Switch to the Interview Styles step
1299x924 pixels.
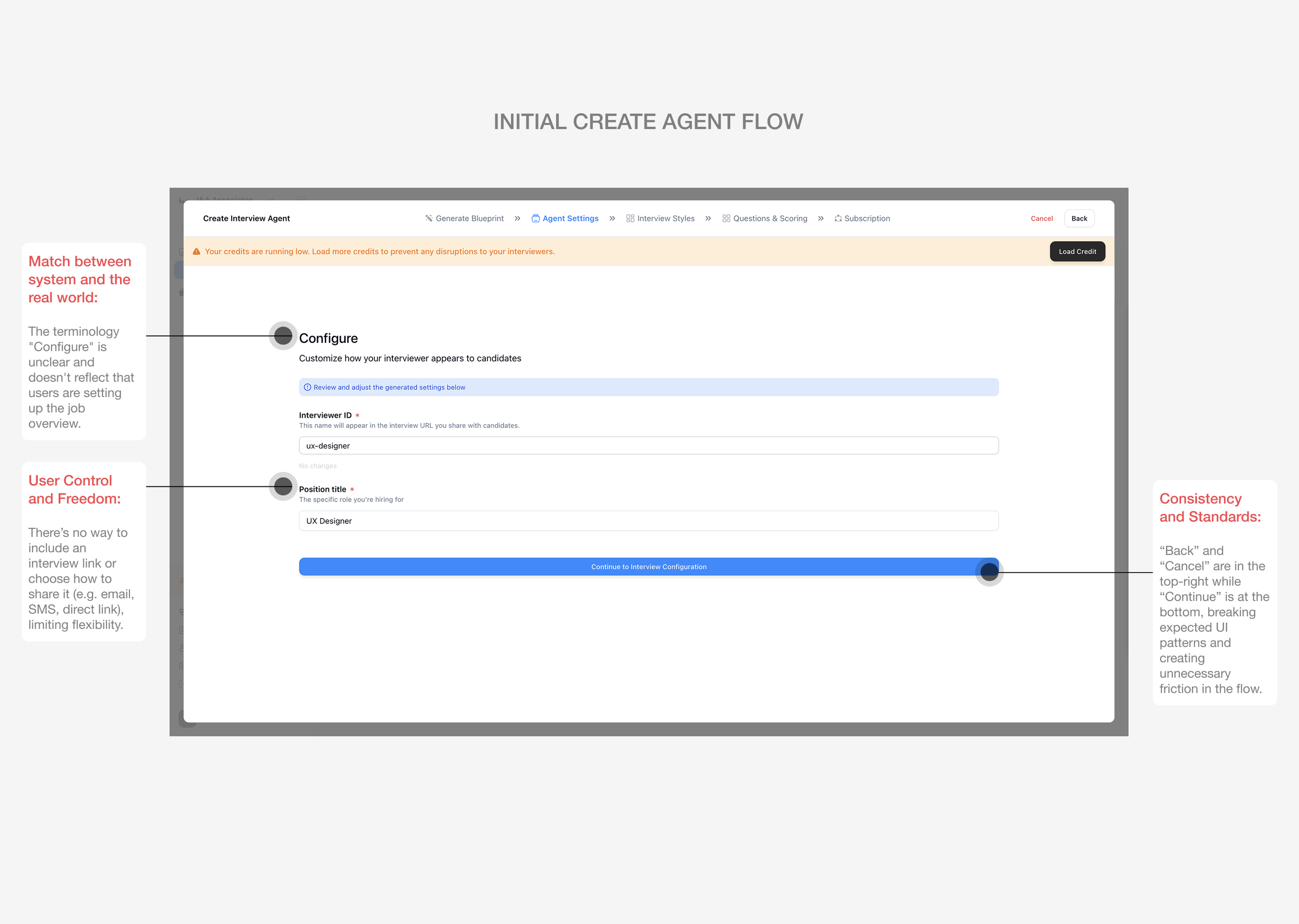[666, 218]
